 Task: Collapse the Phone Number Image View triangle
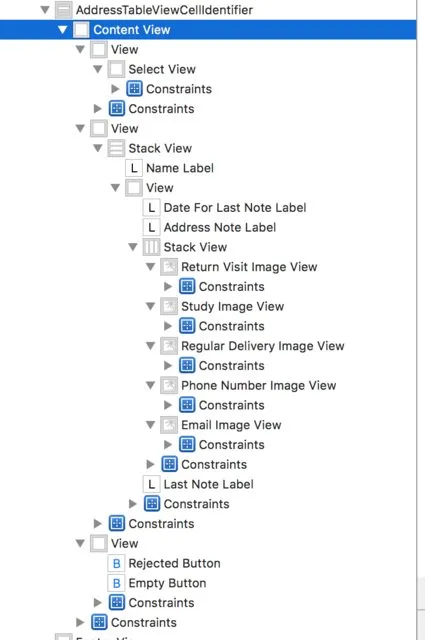click(x=150, y=385)
